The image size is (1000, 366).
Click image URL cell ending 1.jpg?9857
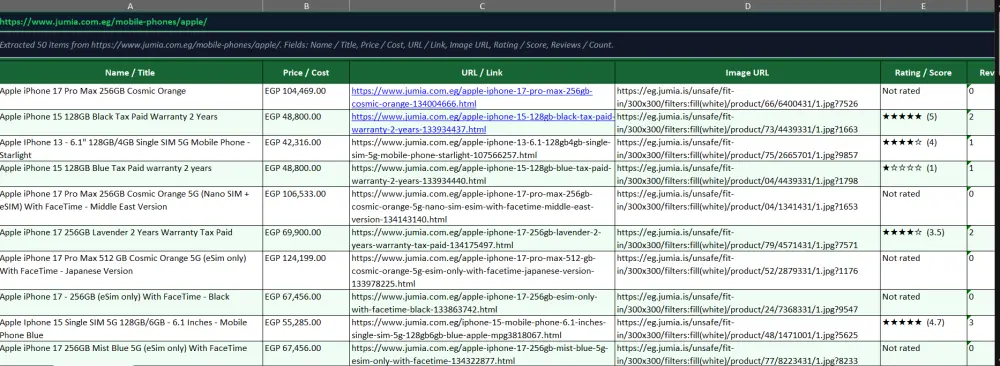(747, 148)
